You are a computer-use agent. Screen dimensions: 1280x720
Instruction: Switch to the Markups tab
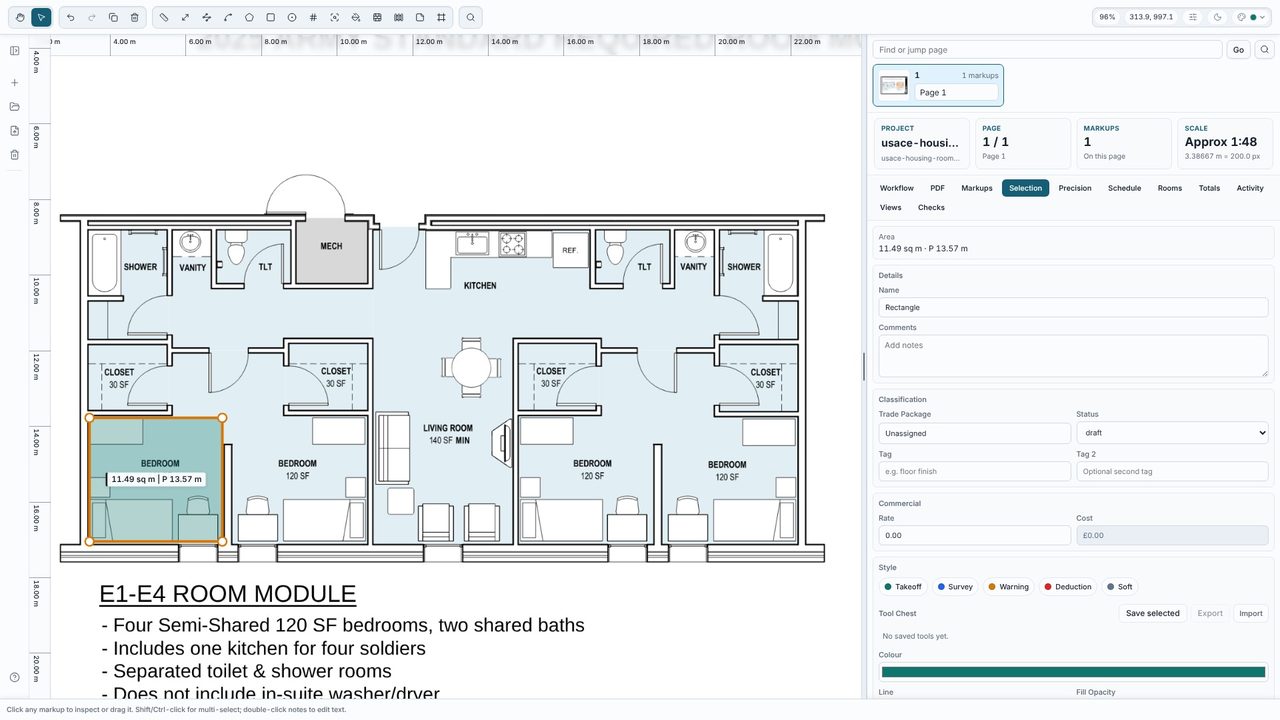977,188
